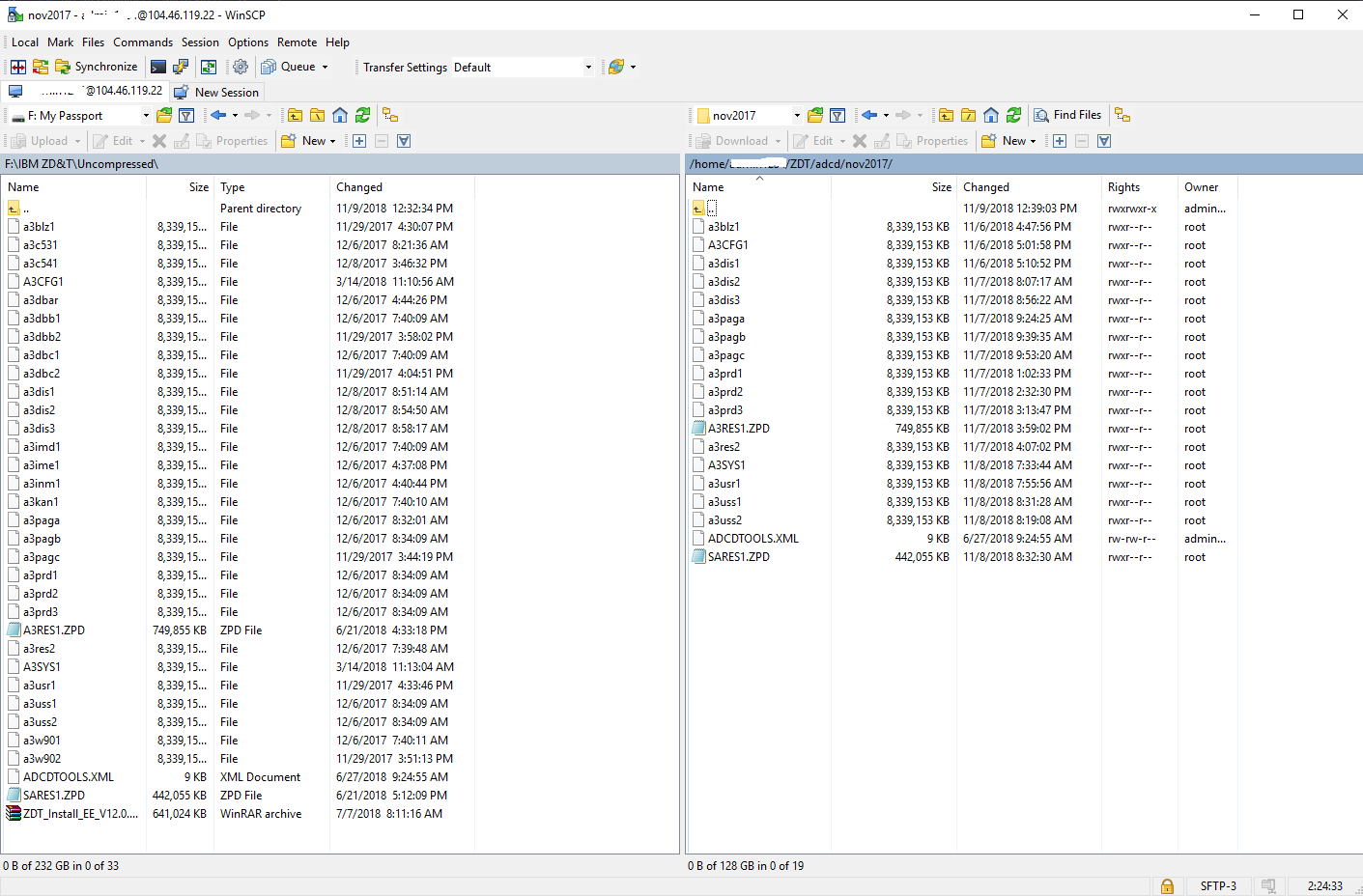Click the Compare Directories toolbar icon
Image resolution: width=1363 pixels, height=896 pixels.
pyautogui.click(x=18, y=67)
